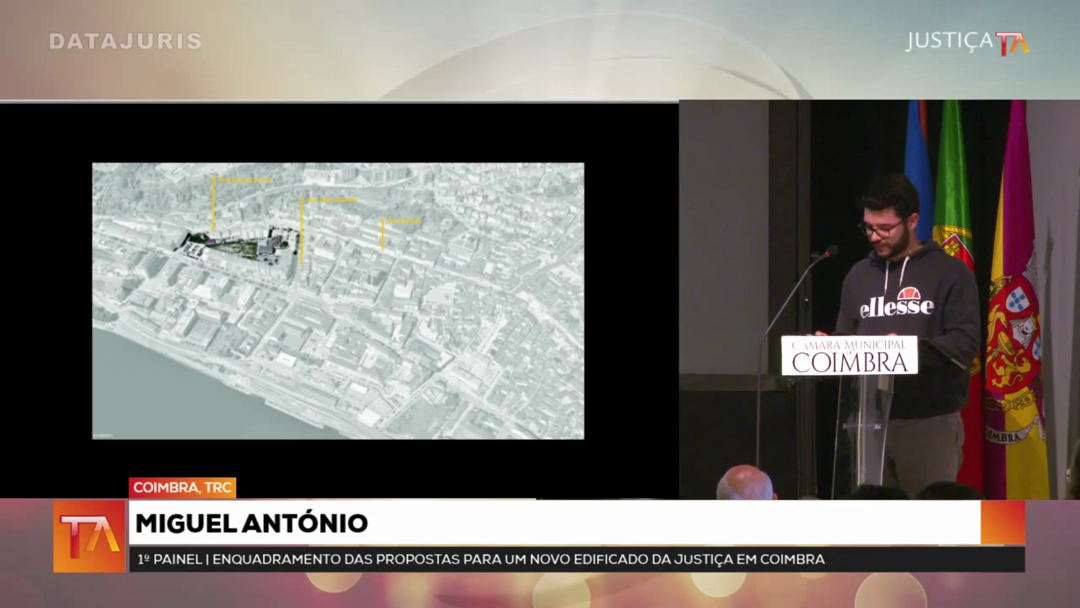Click the tallest yellow marker line on map
Screen dimensions: 1080x608
pos(301,230)
